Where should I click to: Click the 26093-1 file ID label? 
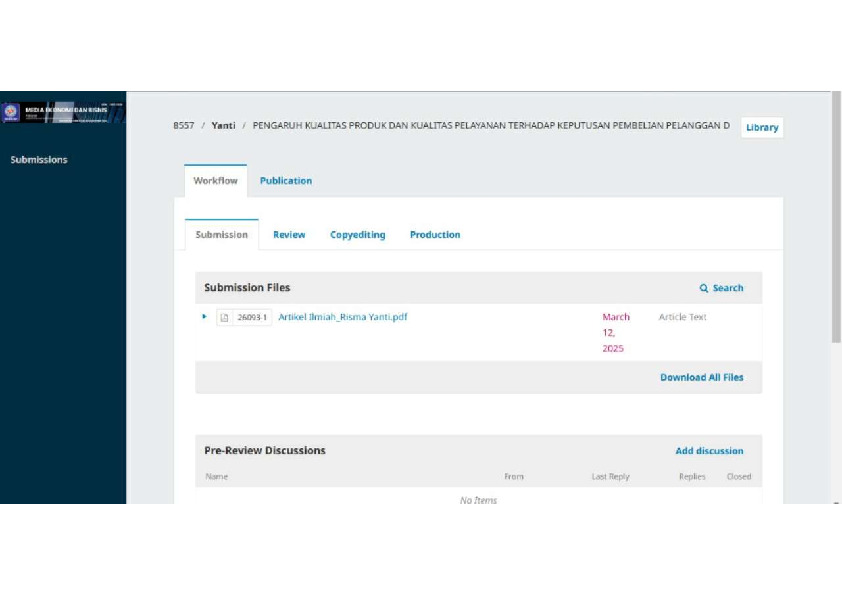252,317
